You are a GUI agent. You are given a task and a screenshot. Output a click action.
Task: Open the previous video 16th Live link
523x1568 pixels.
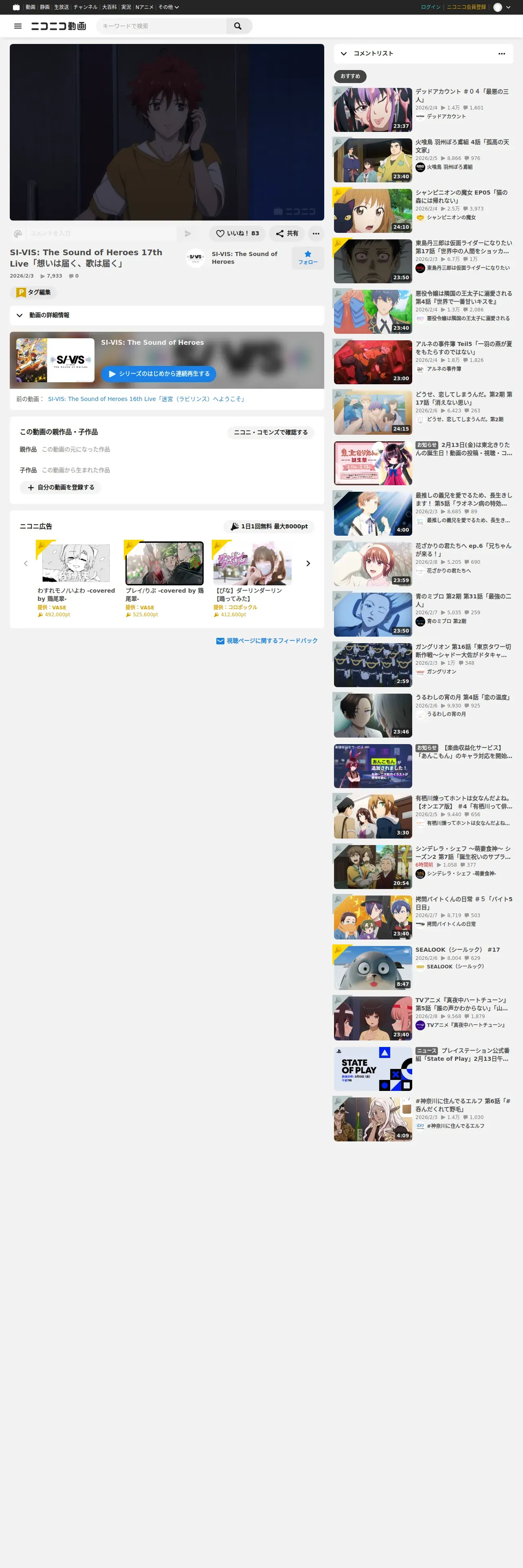(x=147, y=399)
